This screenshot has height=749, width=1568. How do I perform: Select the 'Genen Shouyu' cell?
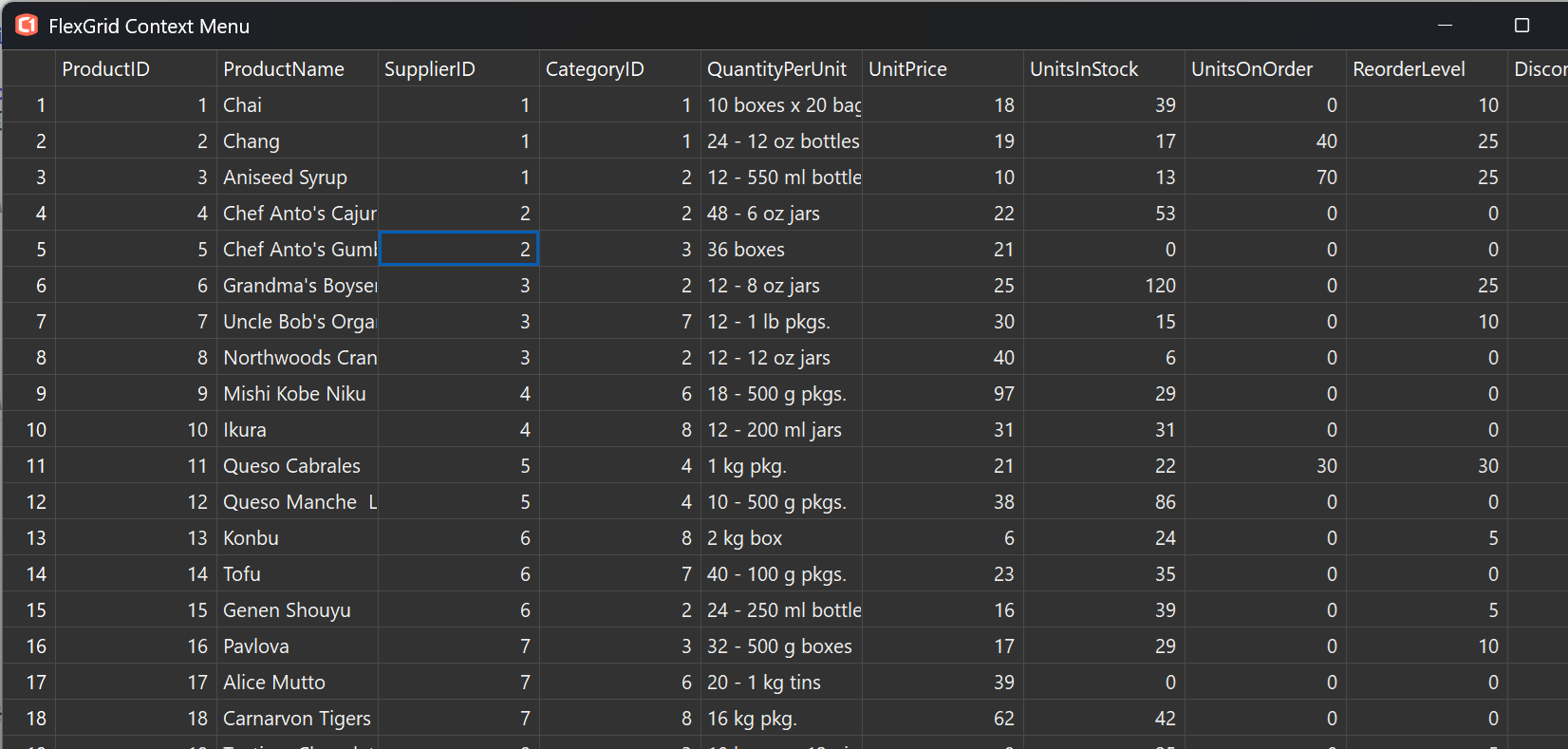point(298,610)
